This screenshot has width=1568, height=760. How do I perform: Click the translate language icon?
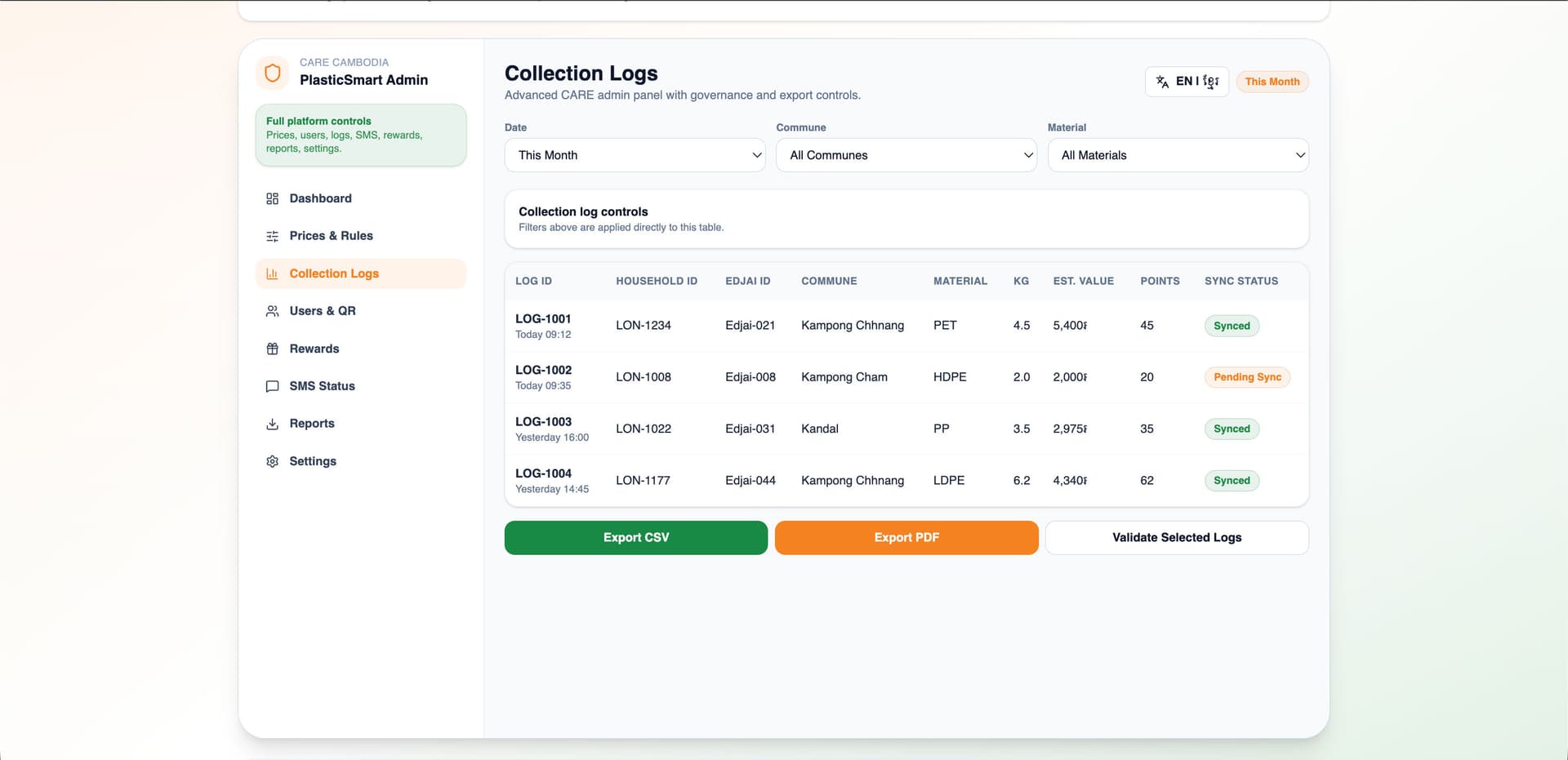pyautogui.click(x=1162, y=82)
